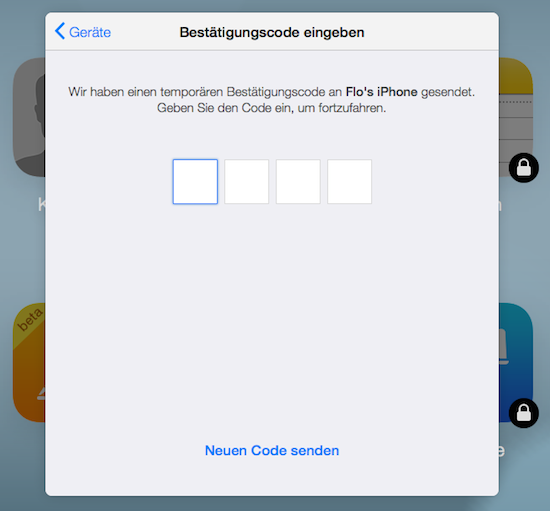Open the blue Keynote app icon
The image size is (550, 511).
coord(516,363)
